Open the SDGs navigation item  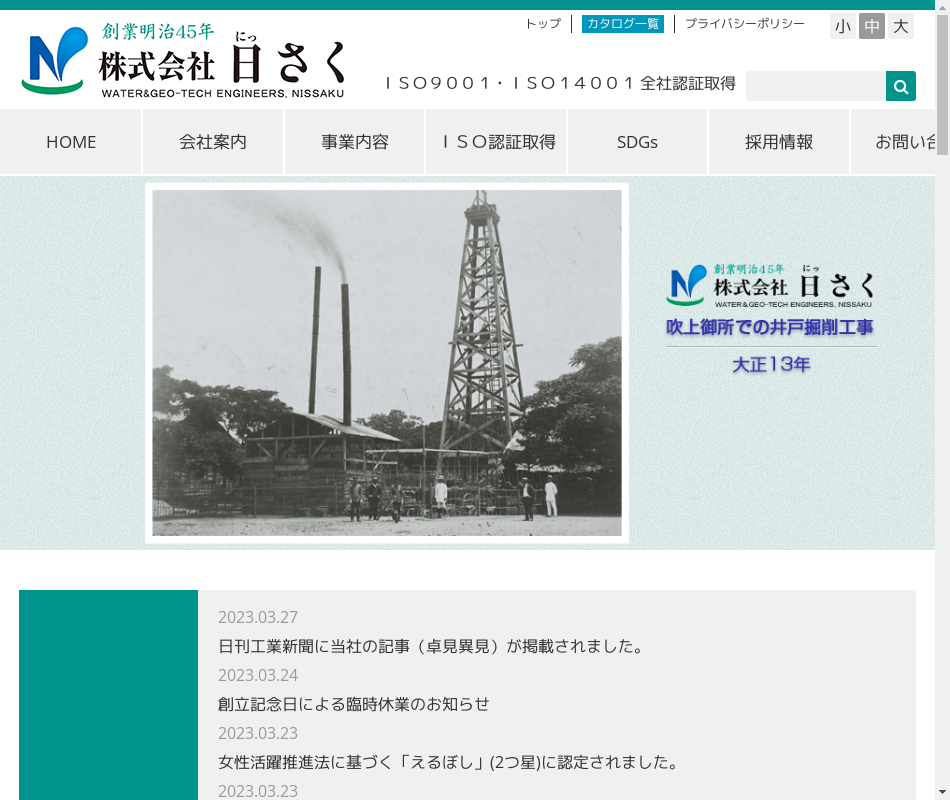coord(637,142)
